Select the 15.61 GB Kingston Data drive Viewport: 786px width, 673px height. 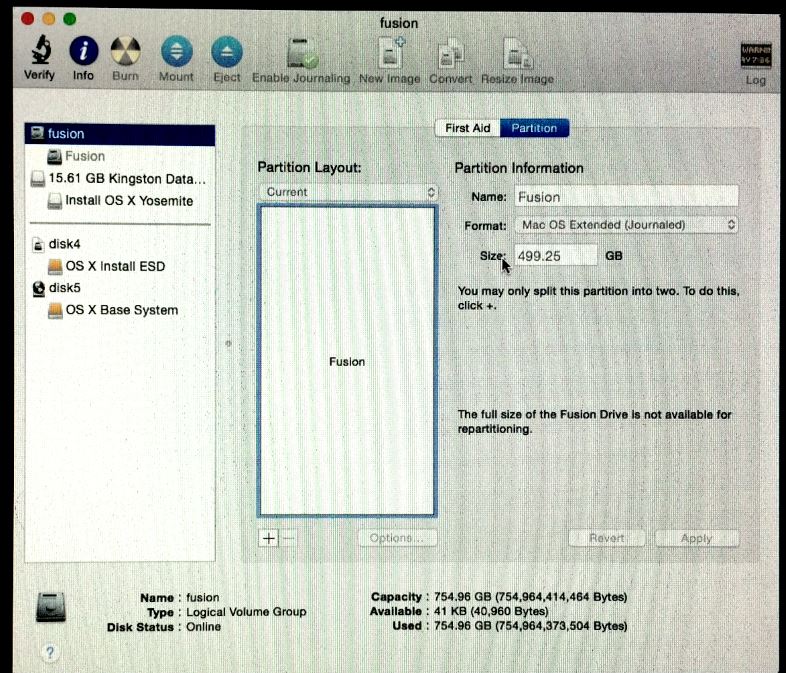click(x=120, y=179)
